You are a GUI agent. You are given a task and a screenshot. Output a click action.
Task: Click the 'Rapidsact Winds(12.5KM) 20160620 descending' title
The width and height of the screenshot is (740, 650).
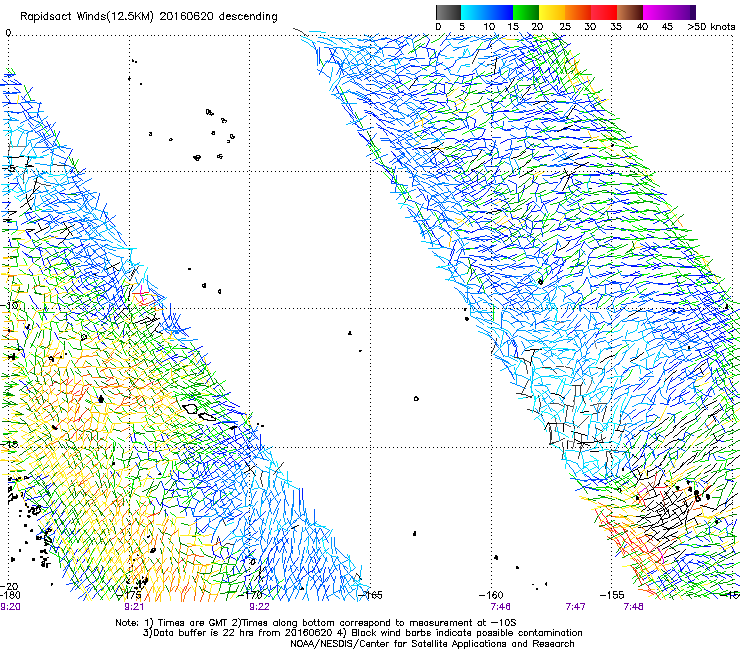pyautogui.click(x=149, y=17)
